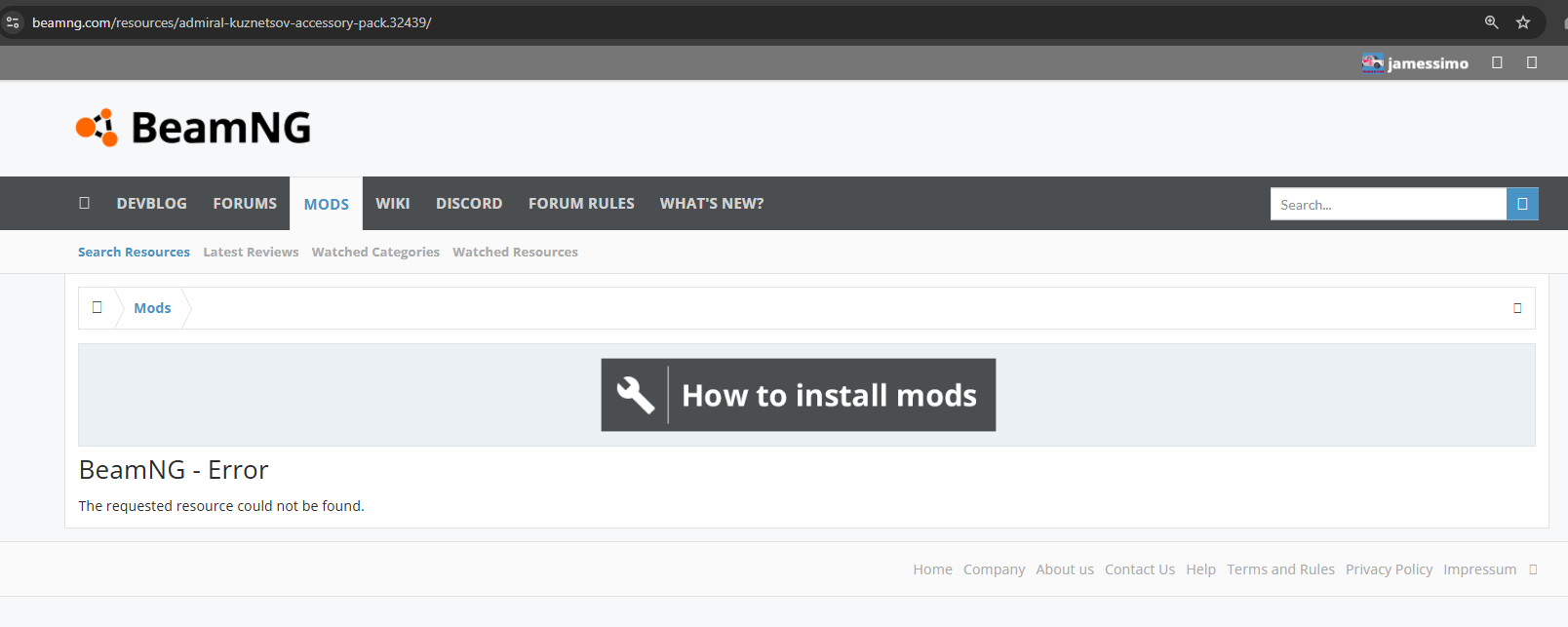Click the How to install mods banner
This screenshot has height=627, width=1568.
pyautogui.click(x=799, y=395)
